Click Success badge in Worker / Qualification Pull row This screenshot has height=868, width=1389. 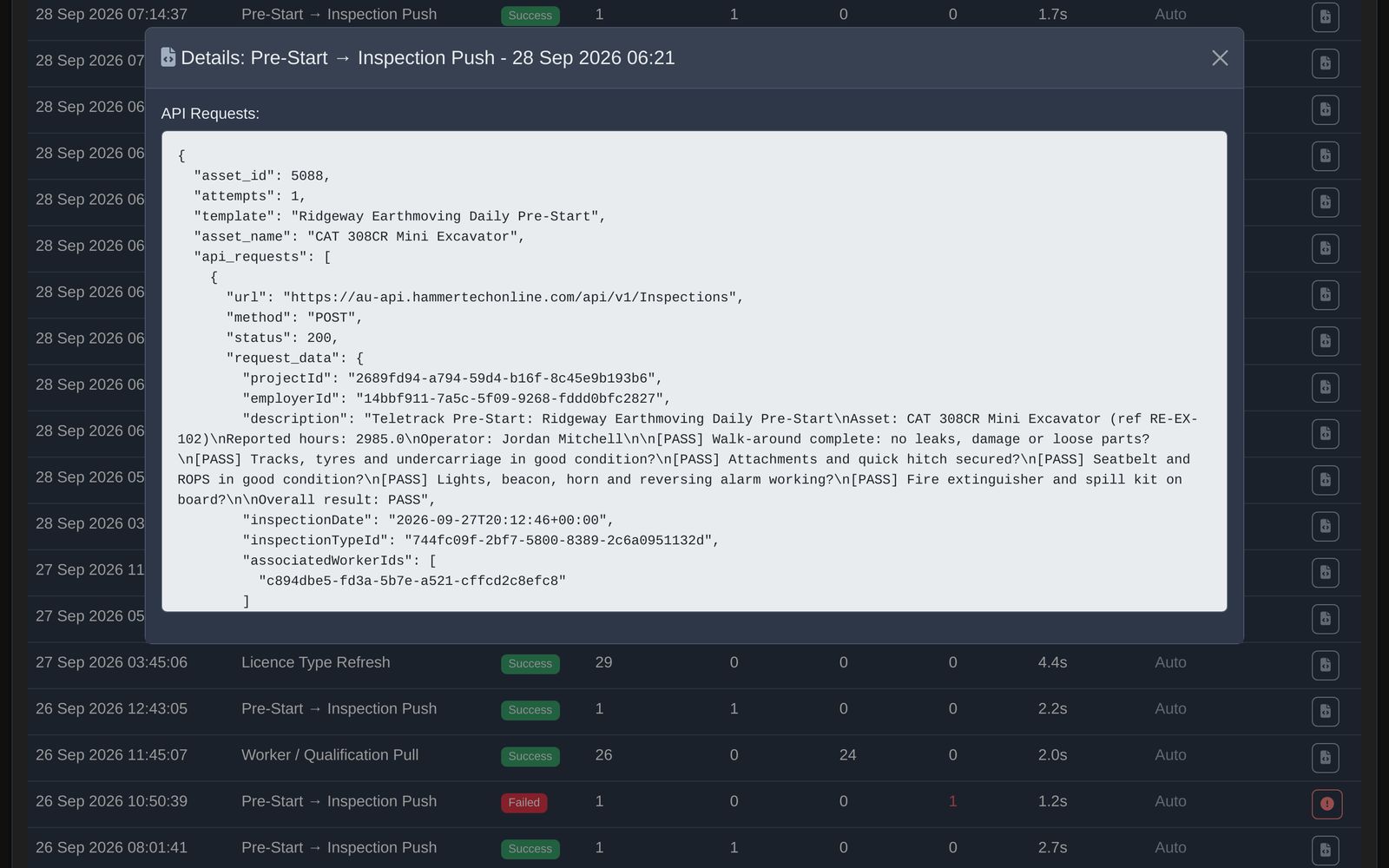(x=530, y=756)
